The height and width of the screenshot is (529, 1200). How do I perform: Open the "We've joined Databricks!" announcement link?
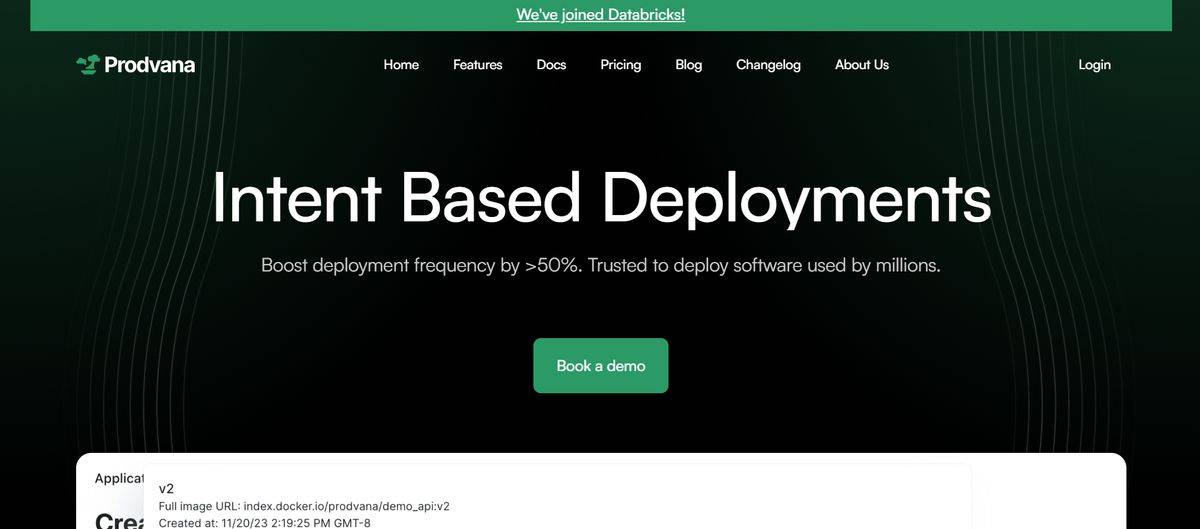(x=600, y=15)
